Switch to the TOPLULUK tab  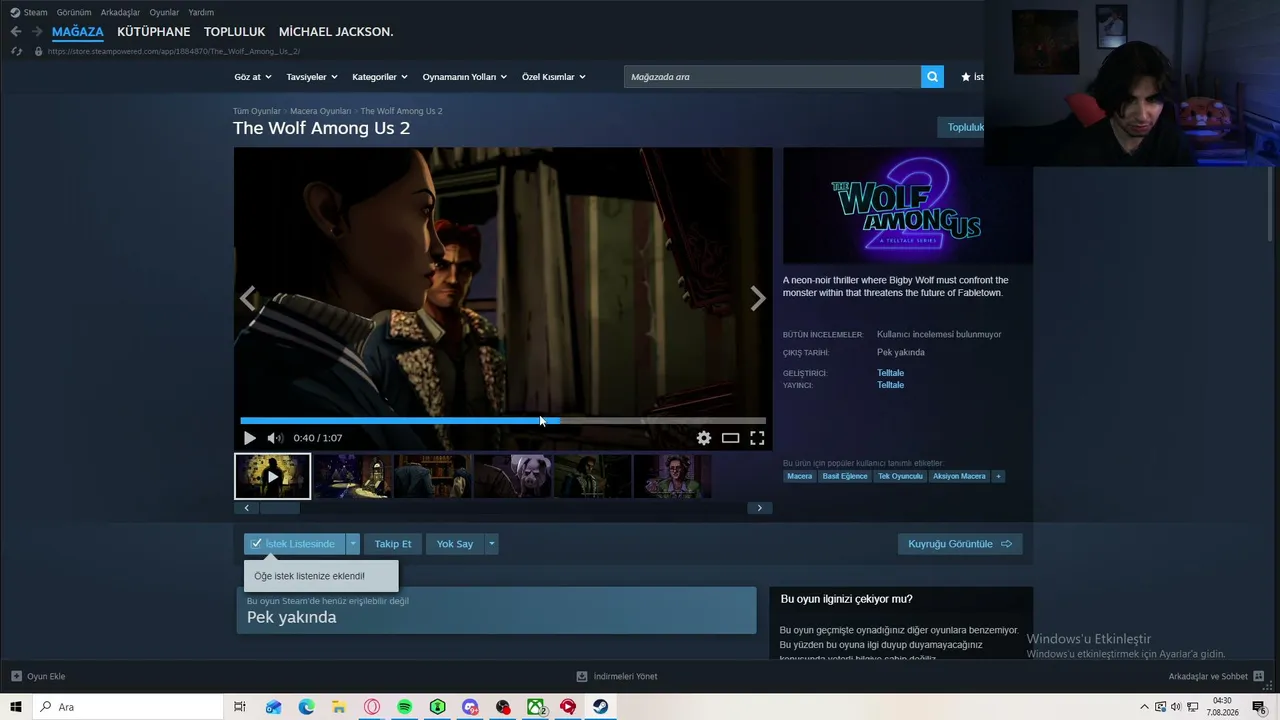click(x=234, y=32)
